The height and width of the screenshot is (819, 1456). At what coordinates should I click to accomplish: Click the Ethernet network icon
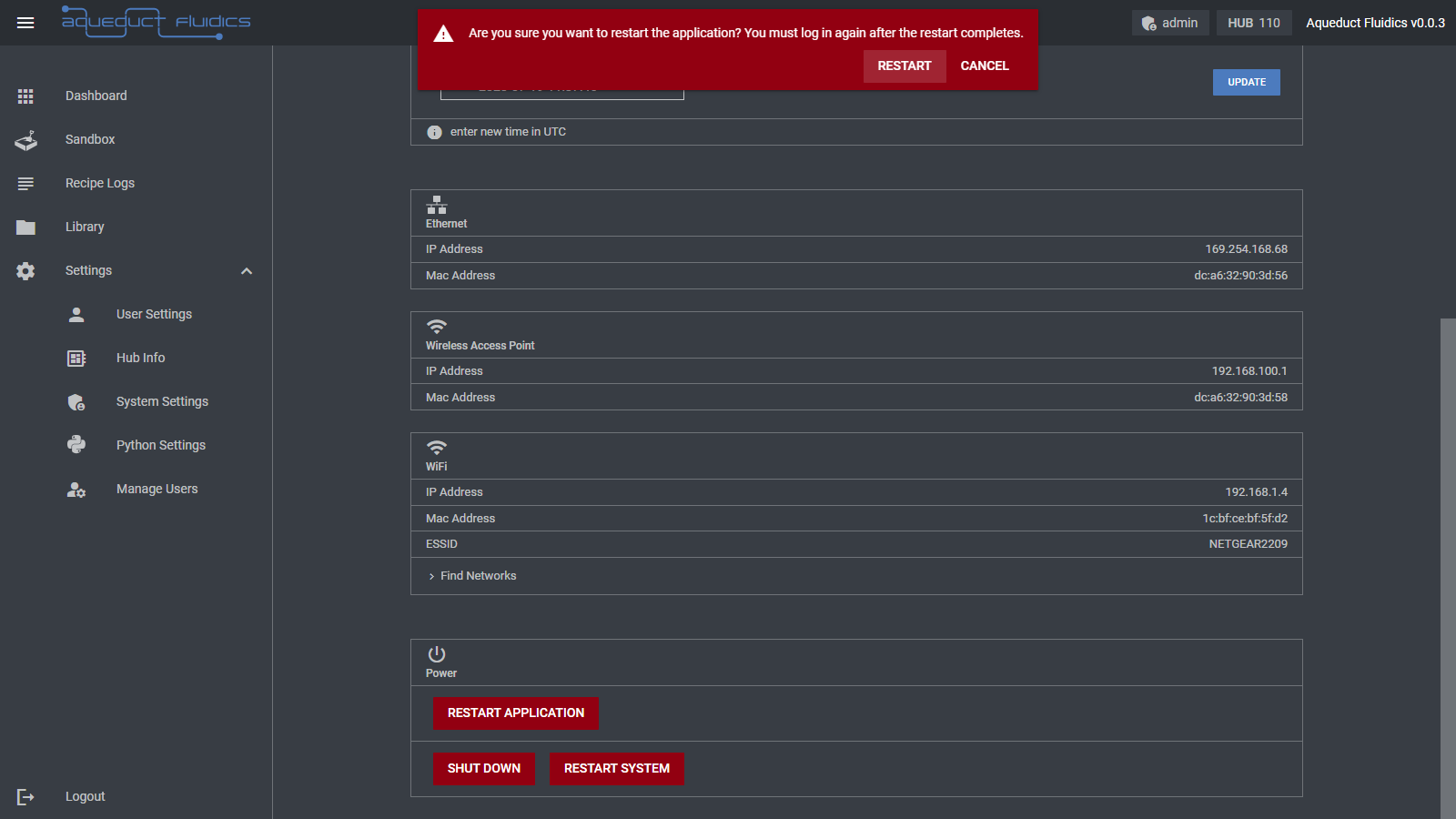(x=437, y=205)
